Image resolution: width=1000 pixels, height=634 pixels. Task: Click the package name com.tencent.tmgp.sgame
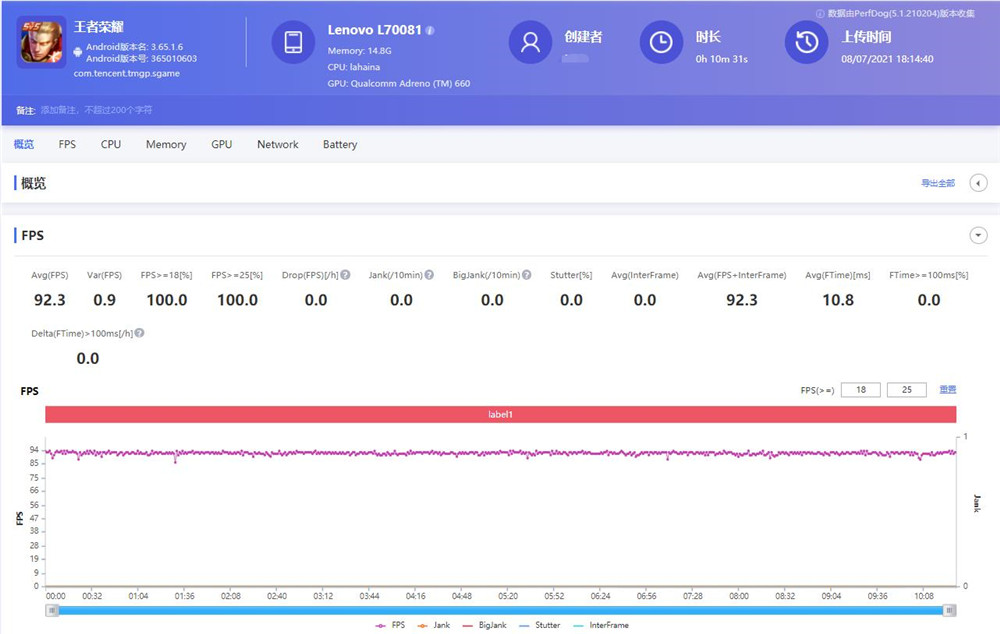[126, 73]
